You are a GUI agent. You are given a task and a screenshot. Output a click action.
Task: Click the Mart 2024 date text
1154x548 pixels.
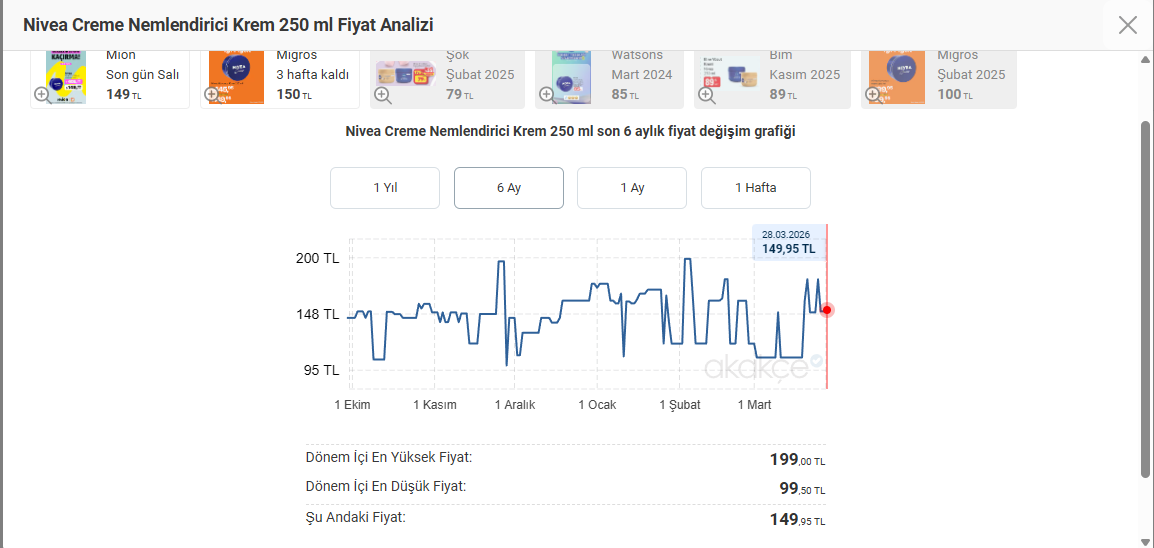coord(642,74)
